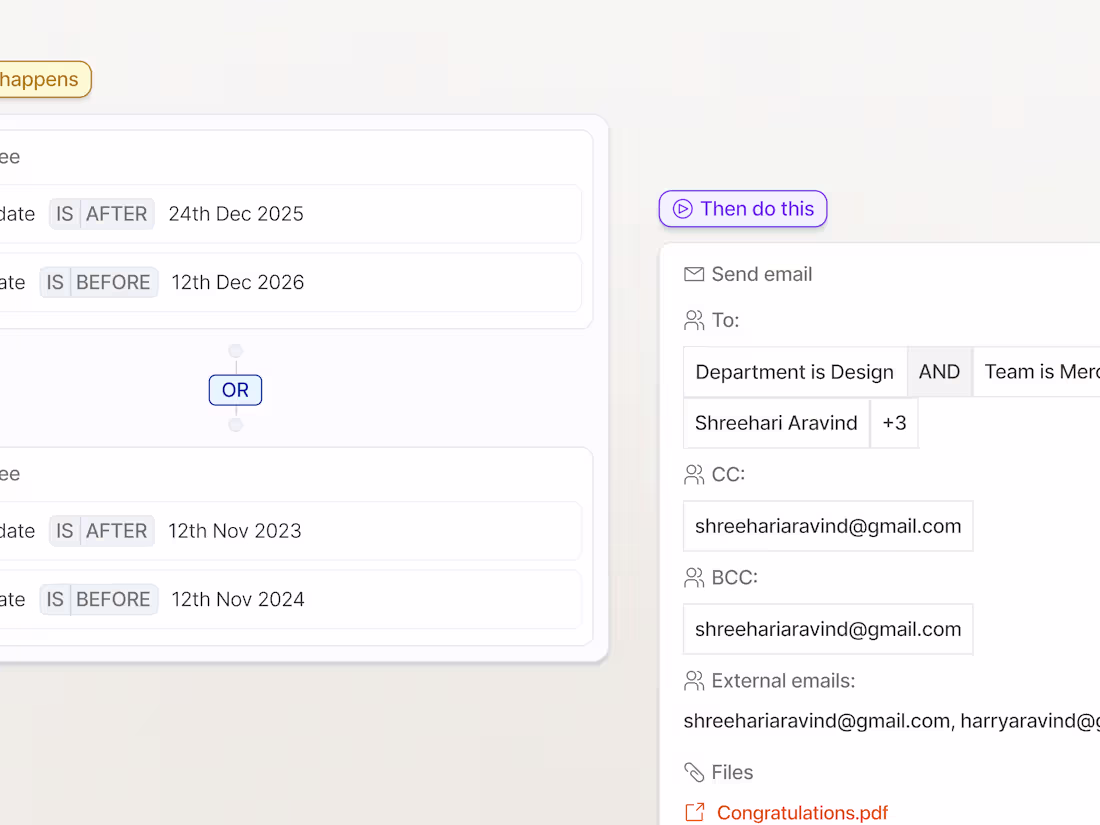Click the CC email field shreehariaravind@gmail.com

pos(828,526)
